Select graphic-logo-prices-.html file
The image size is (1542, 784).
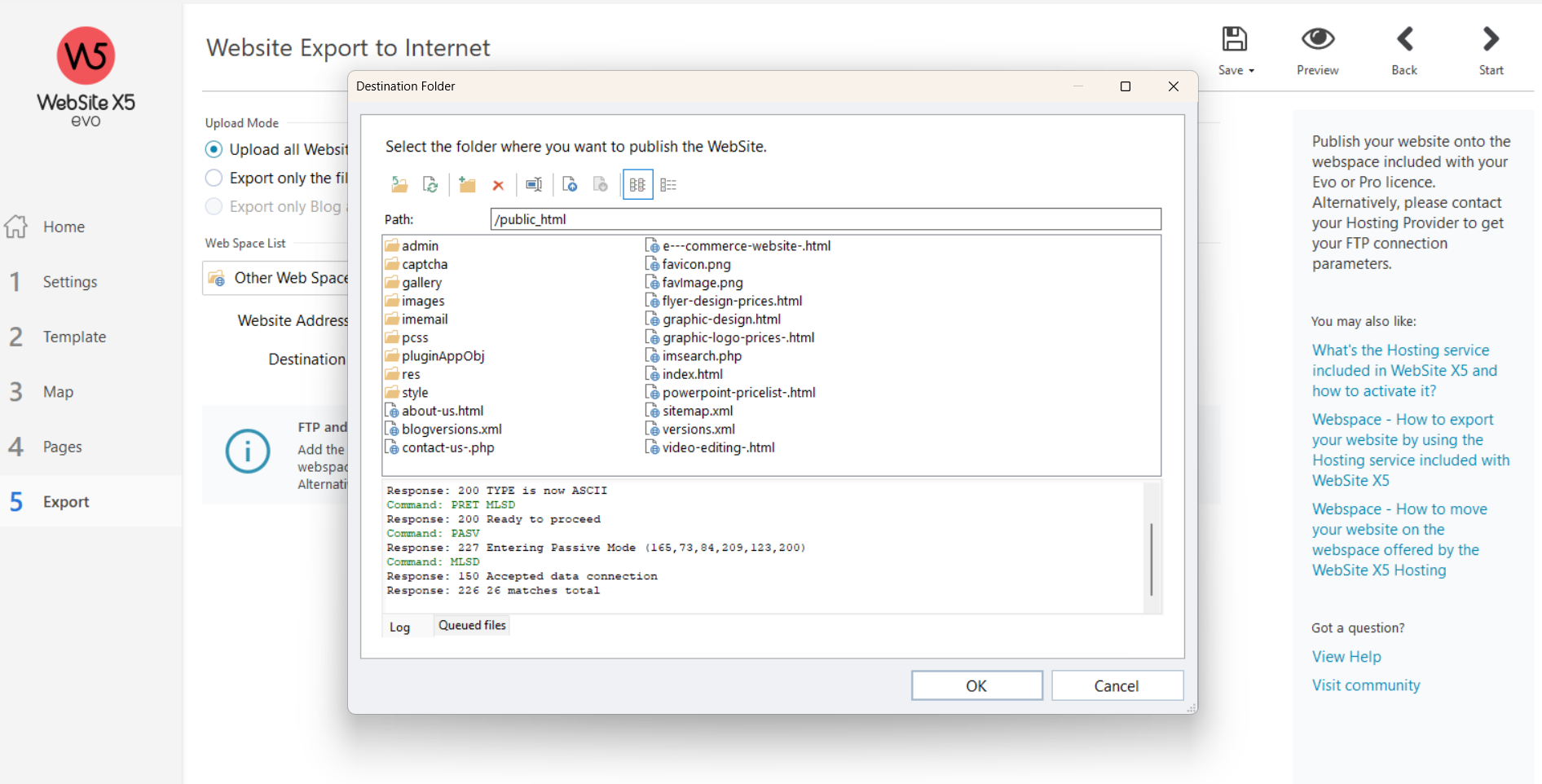730,337
